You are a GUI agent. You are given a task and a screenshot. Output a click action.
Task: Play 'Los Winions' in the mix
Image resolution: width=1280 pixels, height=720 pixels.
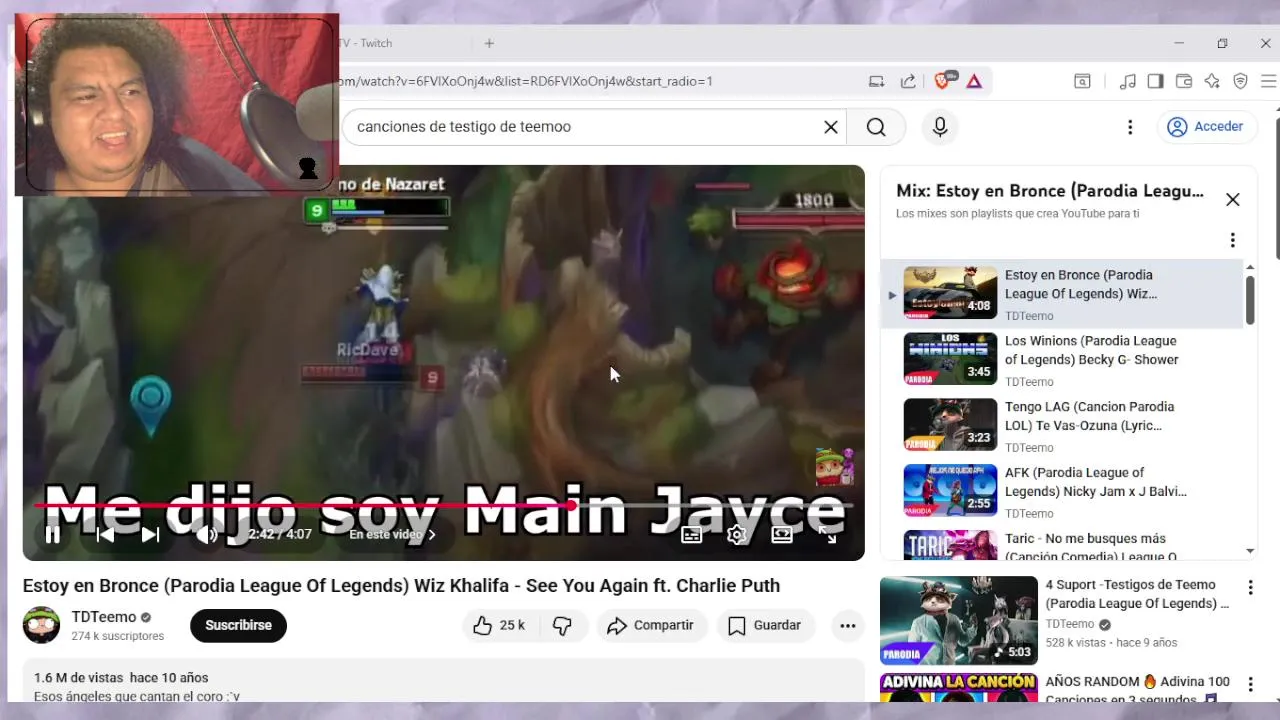pyautogui.click(x=1062, y=359)
